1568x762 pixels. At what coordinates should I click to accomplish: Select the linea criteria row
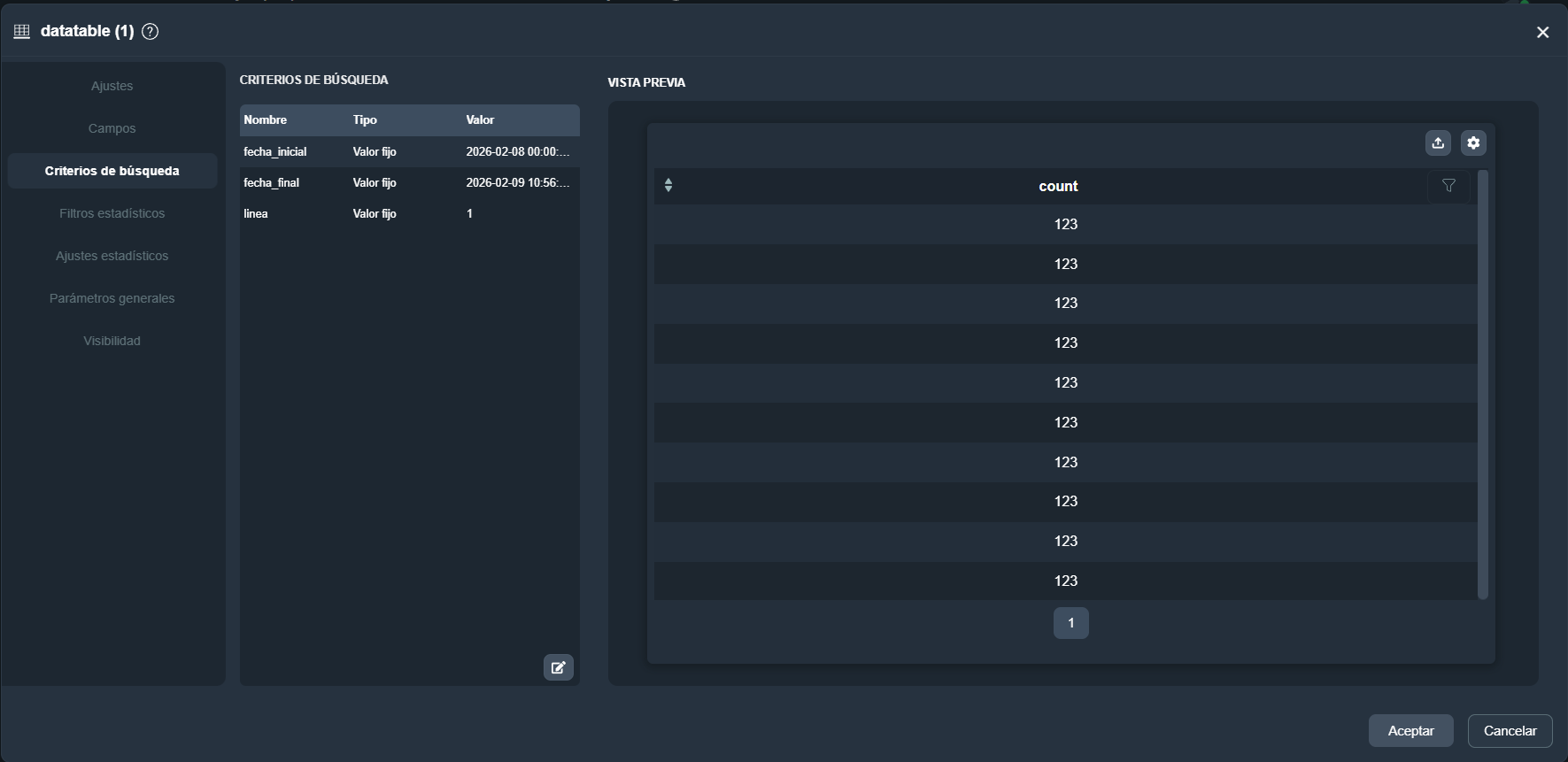(x=408, y=213)
